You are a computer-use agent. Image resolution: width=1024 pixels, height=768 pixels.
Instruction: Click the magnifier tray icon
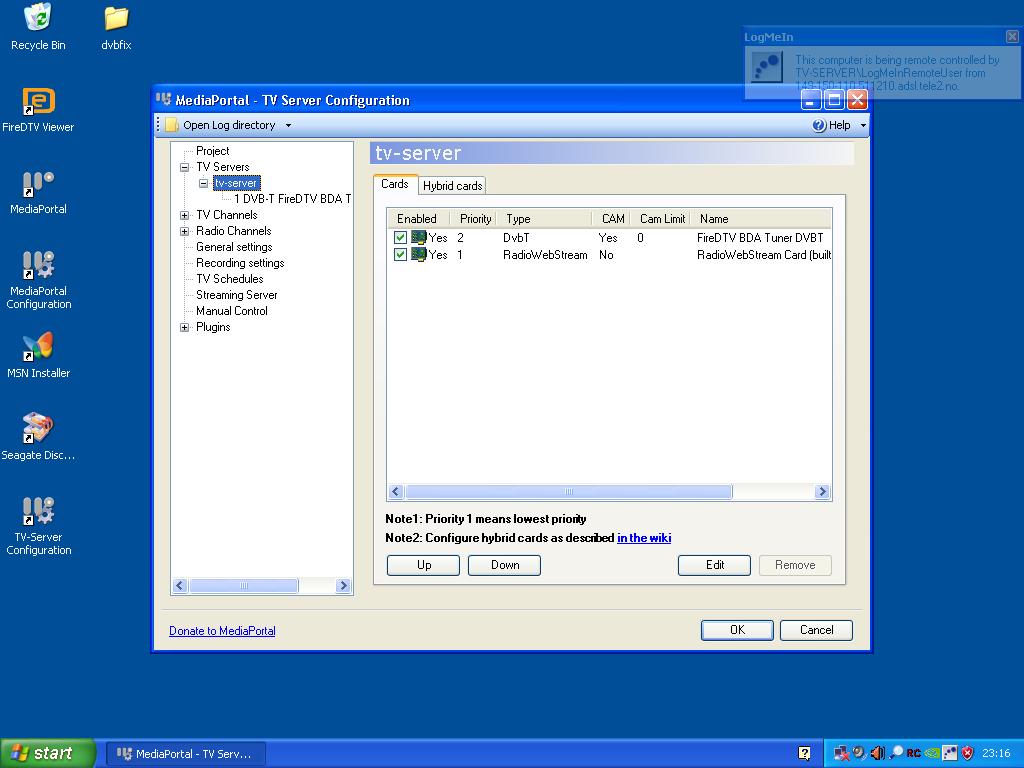(x=896, y=753)
